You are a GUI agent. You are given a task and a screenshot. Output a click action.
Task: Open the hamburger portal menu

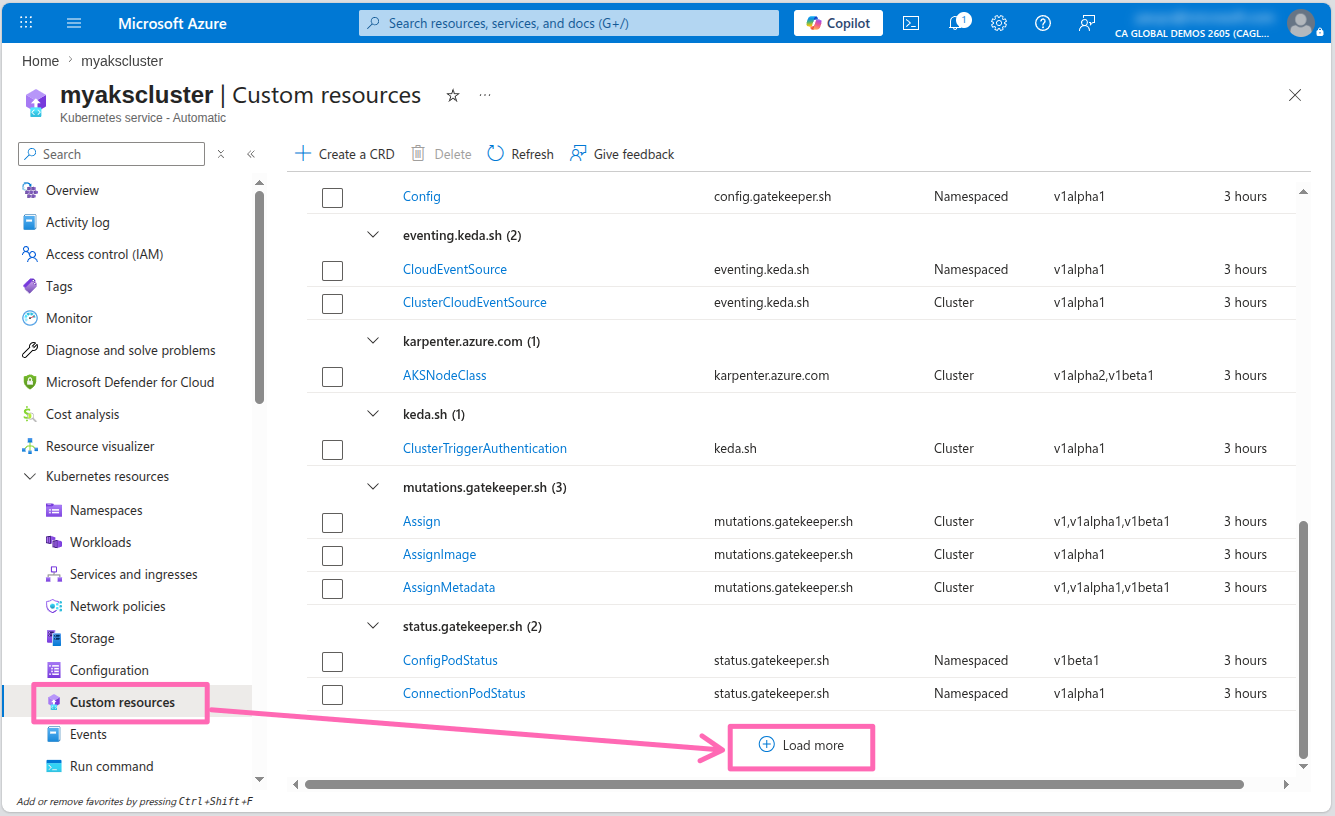[x=74, y=23]
